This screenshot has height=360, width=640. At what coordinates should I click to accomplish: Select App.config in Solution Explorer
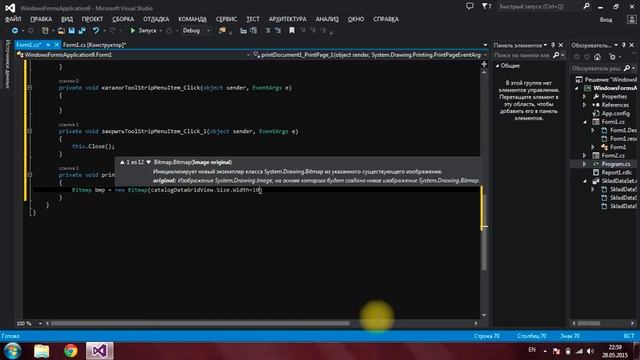click(615, 113)
